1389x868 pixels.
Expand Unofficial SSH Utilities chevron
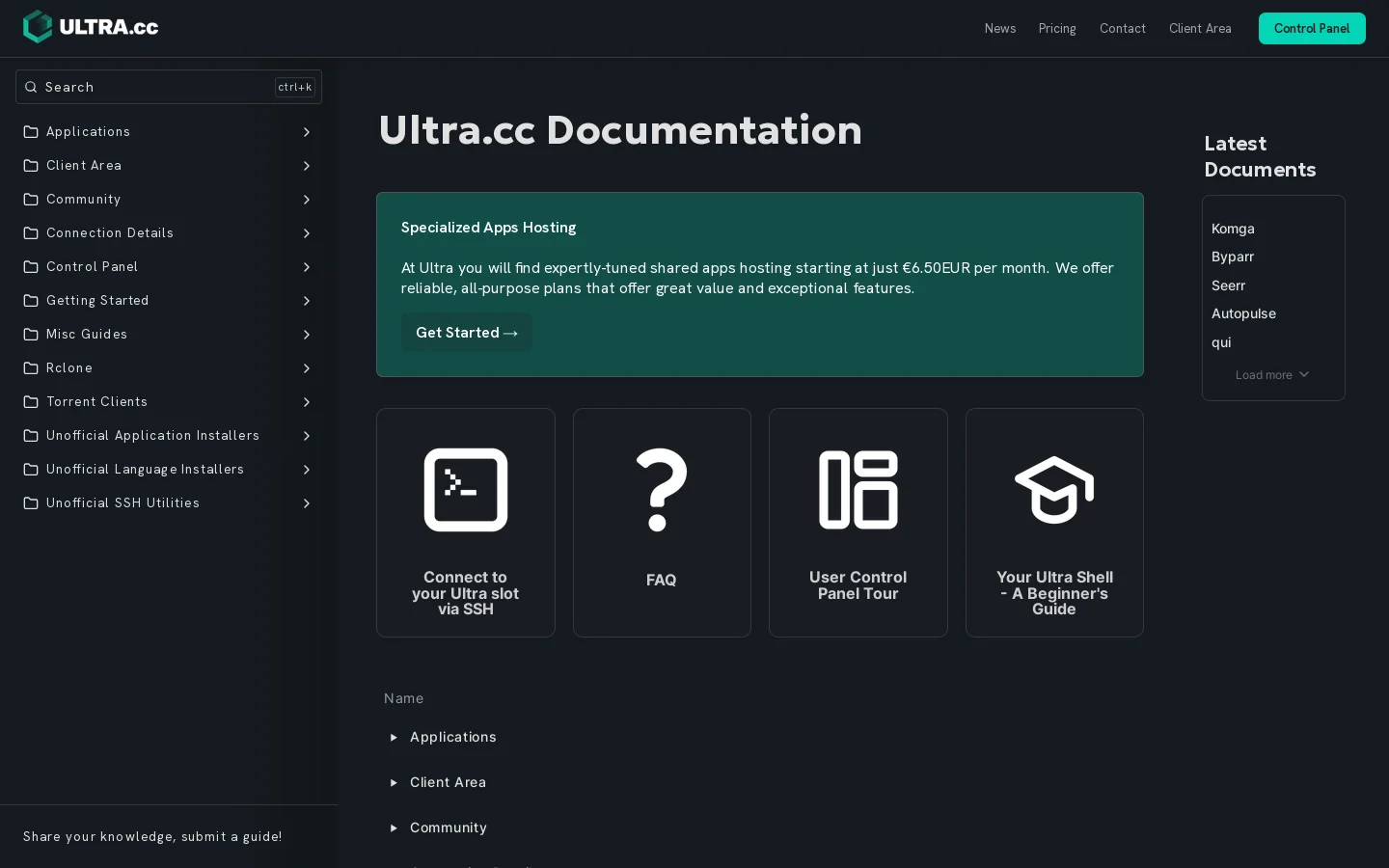(307, 503)
